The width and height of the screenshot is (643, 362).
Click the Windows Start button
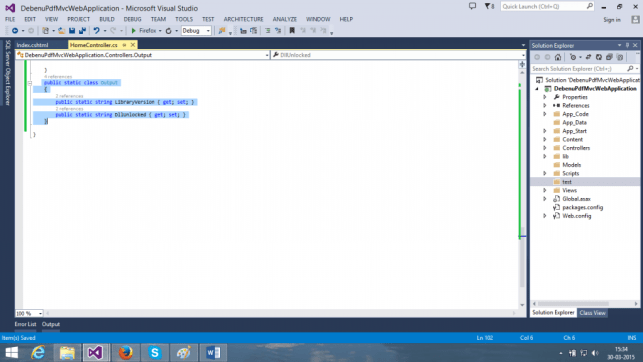click(x=11, y=353)
